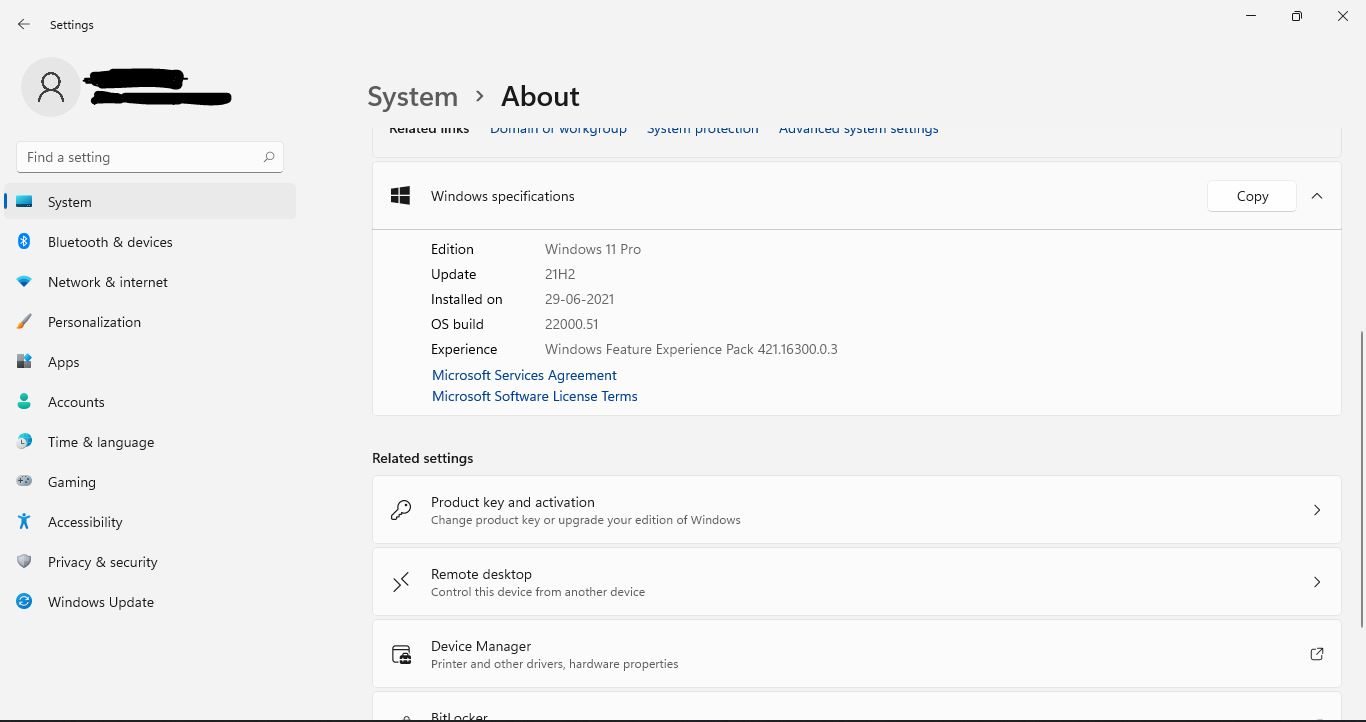Open the Microsoft Services Agreement link

pyautogui.click(x=524, y=375)
